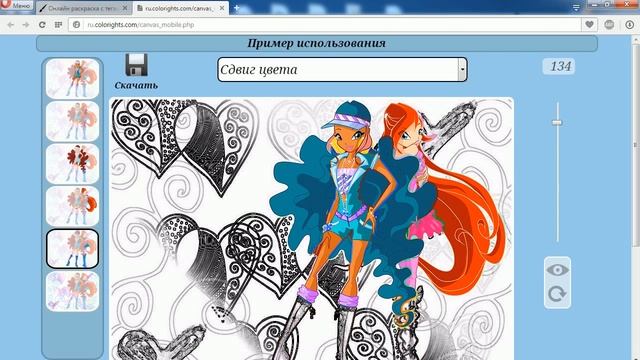Click the color shift vertical slider handle

[x=557, y=122]
